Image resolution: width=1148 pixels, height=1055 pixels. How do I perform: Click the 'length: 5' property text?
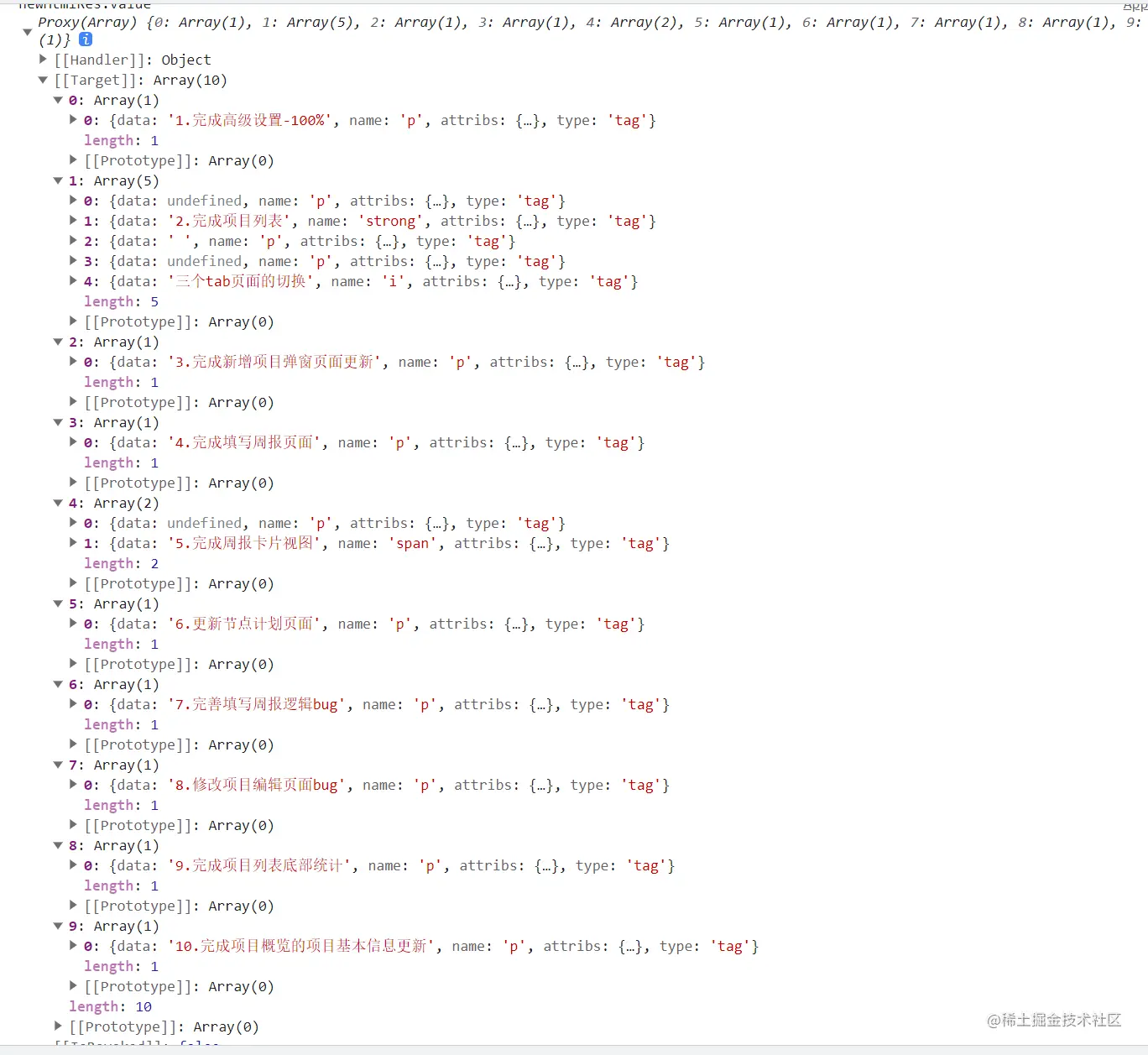pos(121,301)
